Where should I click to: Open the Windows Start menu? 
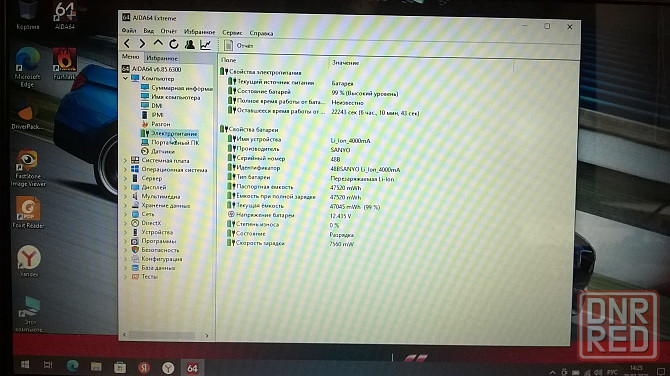click(25, 364)
